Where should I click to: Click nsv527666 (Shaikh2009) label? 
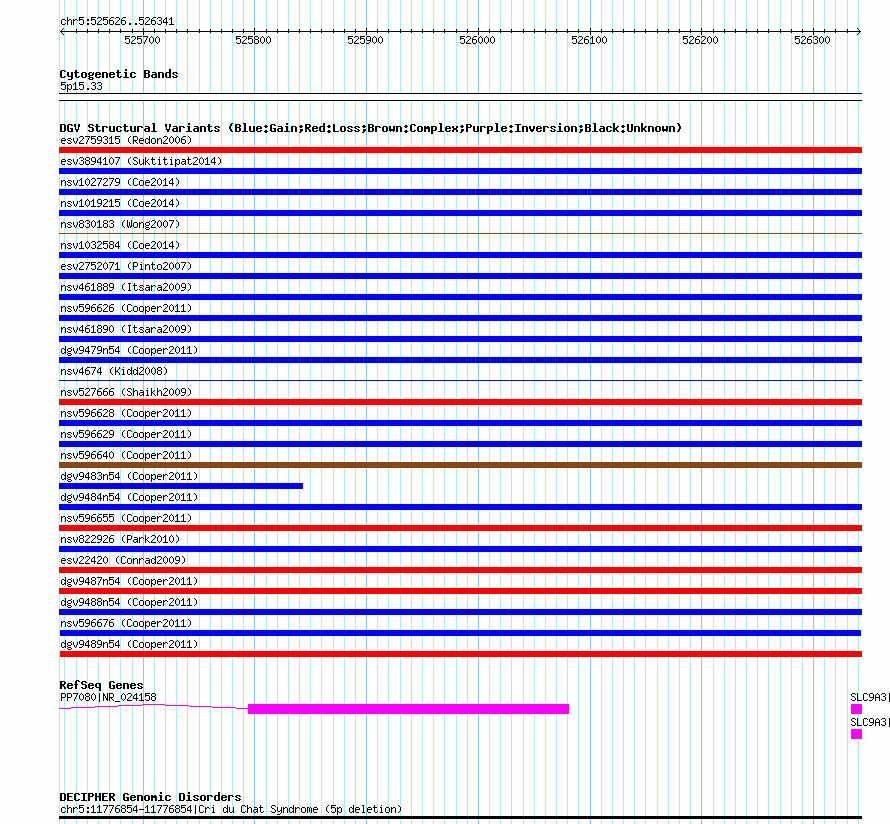126,392
